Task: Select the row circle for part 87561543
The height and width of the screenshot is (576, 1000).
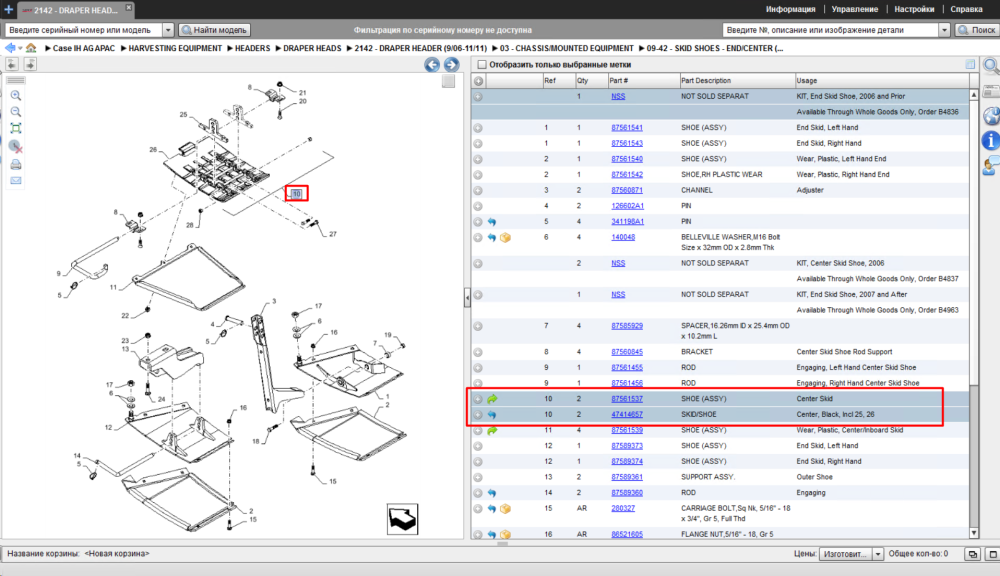Action: 478,144
